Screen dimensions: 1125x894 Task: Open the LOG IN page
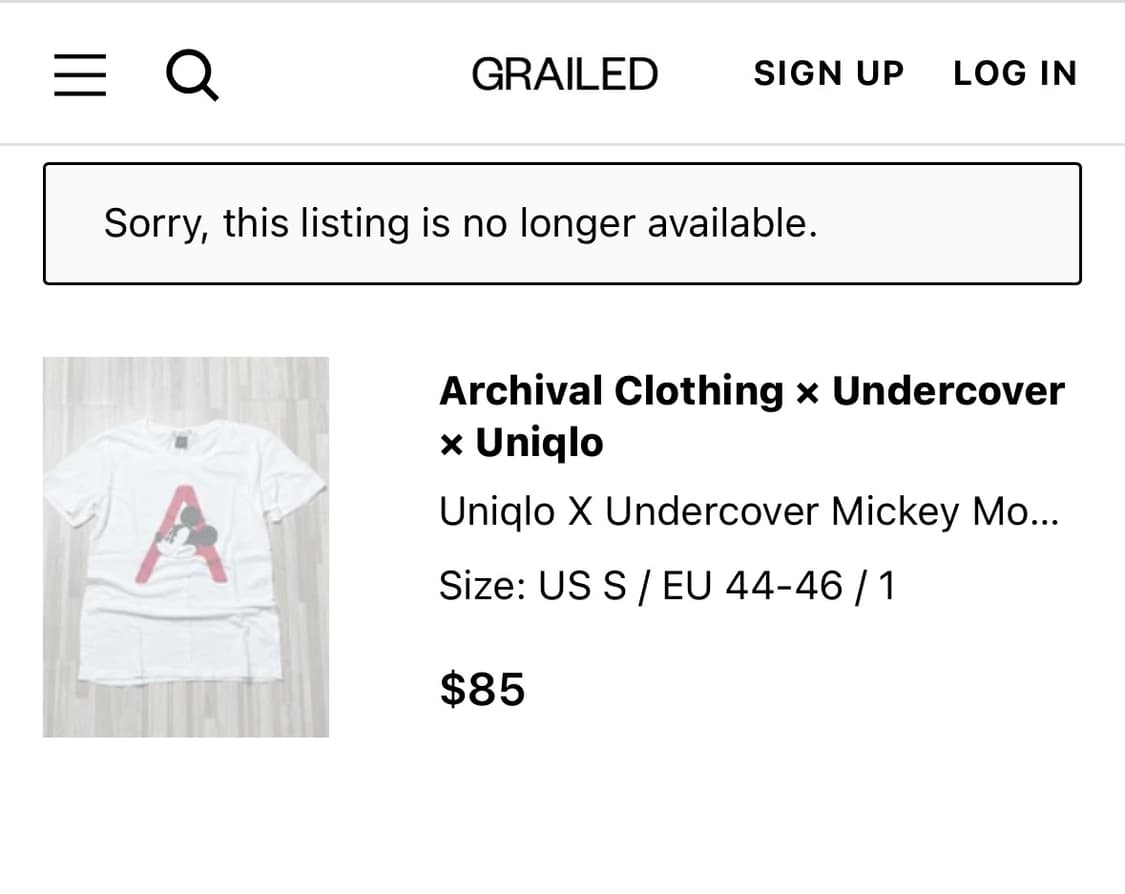pos(1014,74)
